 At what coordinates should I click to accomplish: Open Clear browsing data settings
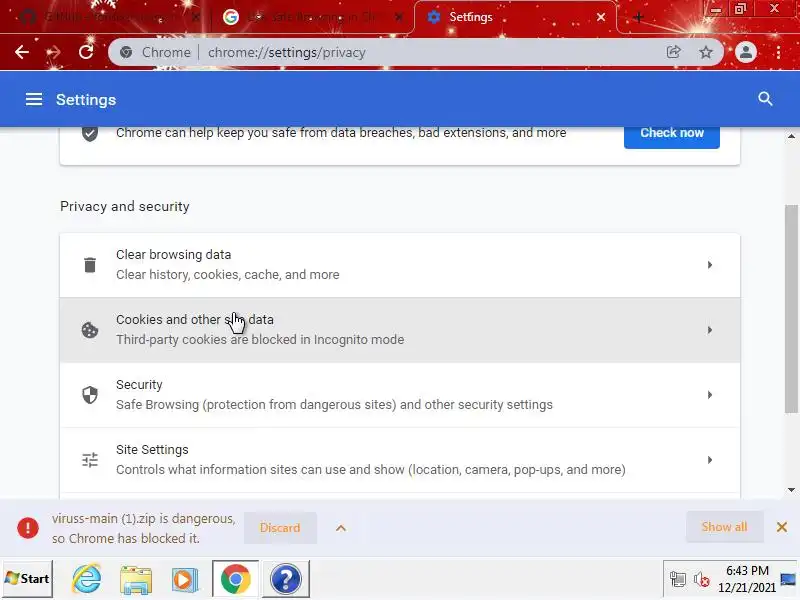(x=399, y=265)
